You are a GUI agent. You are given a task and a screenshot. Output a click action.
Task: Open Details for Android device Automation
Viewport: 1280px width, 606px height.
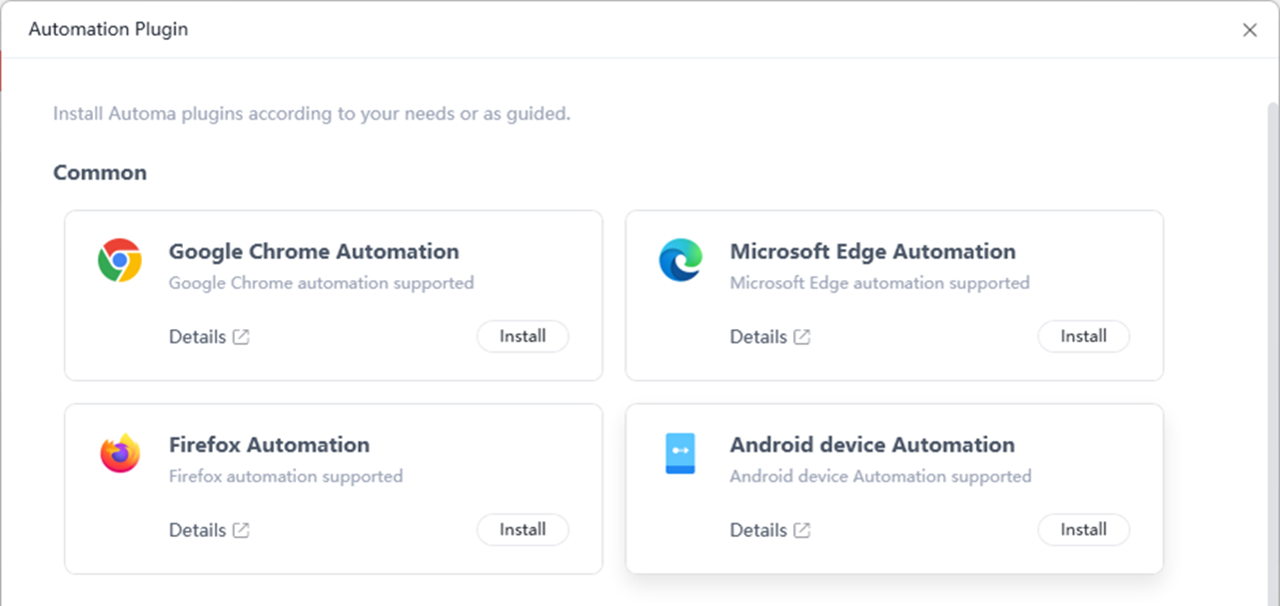coord(756,530)
